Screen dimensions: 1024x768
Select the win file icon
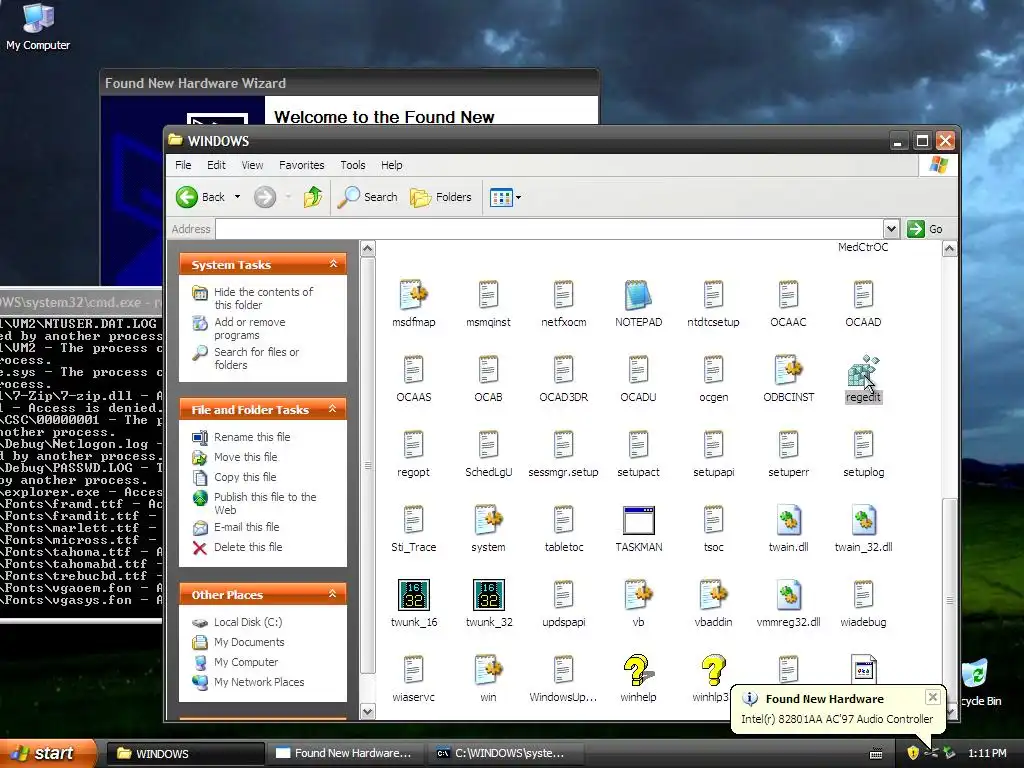pos(488,670)
